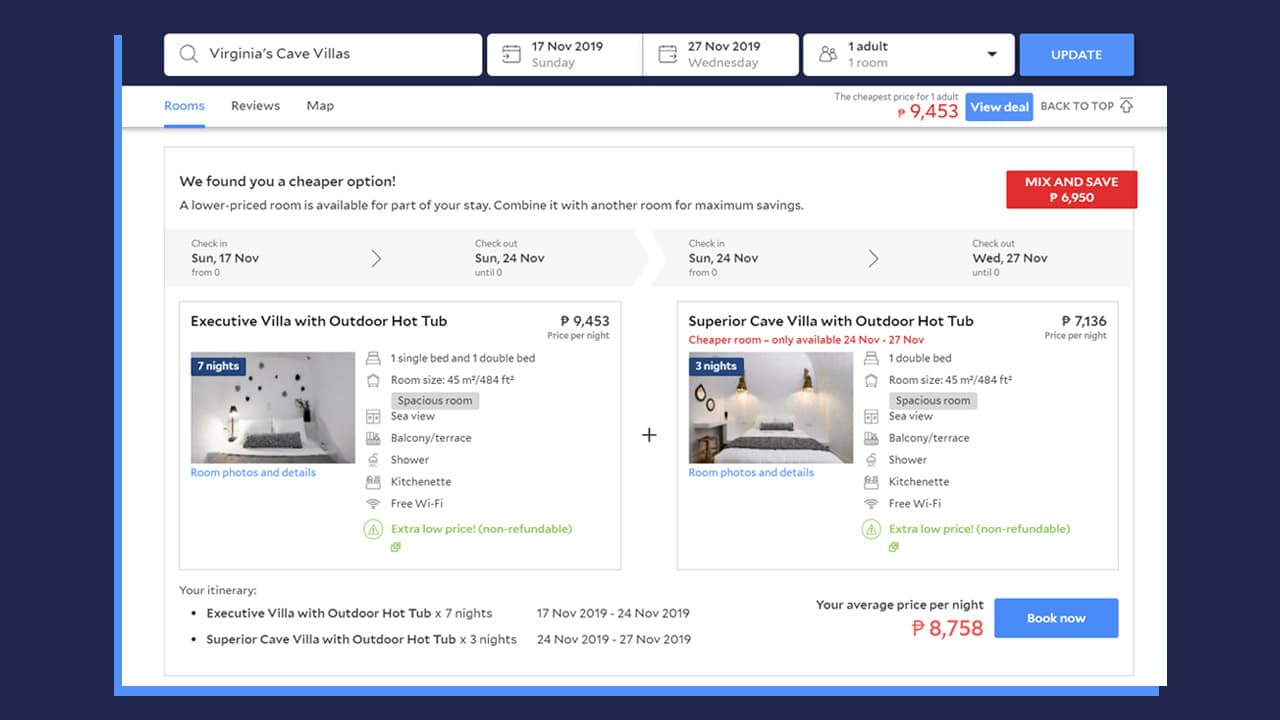Switch to the Reviews tab
The width and height of the screenshot is (1280, 720).
click(255, 106)
